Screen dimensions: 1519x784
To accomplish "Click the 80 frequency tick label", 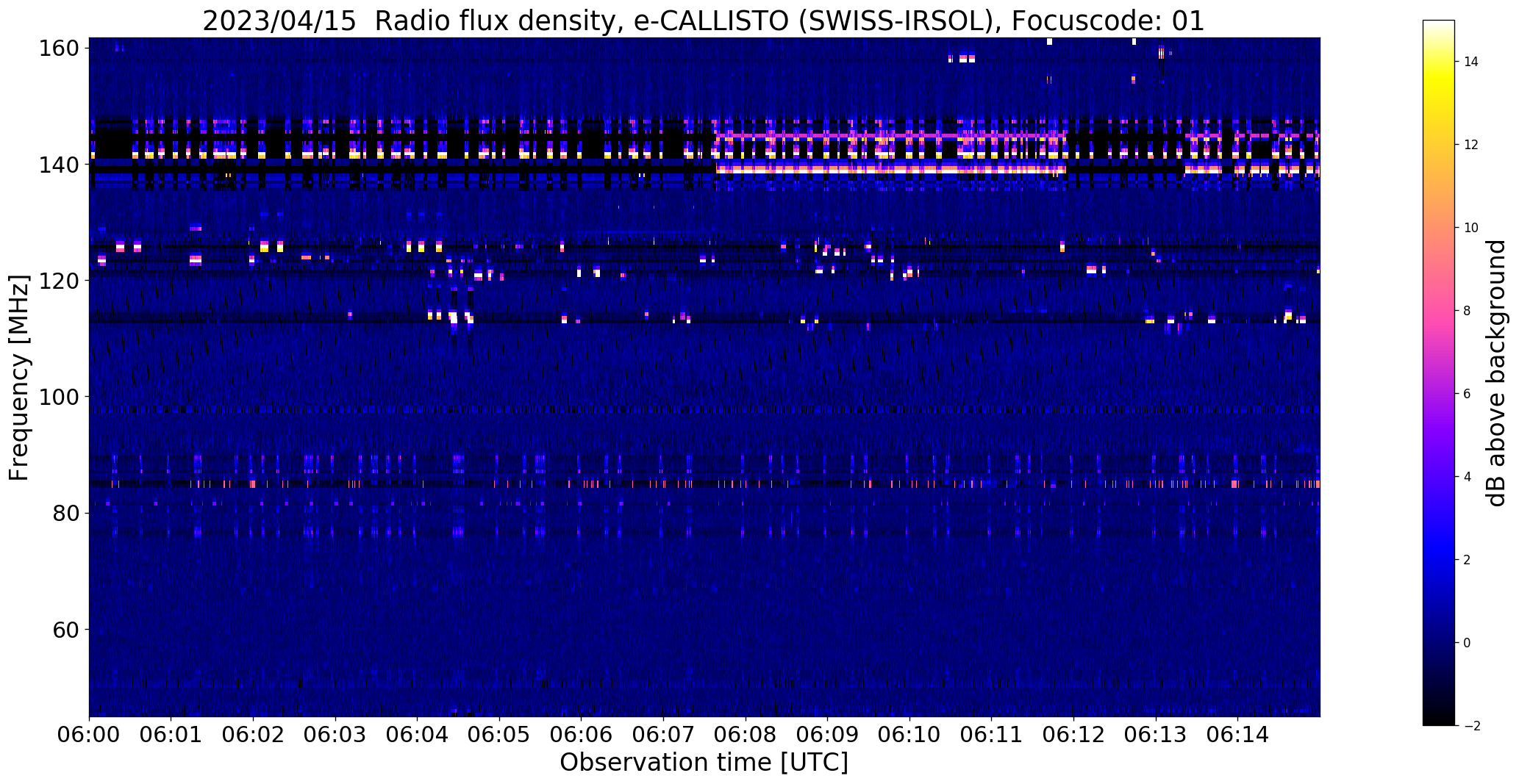I will [x=65, y=513].
